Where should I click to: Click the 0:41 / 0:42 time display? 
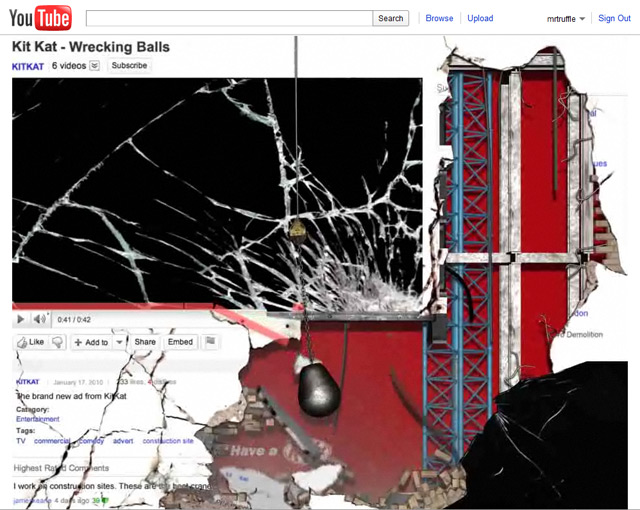[x=74, y=319]
